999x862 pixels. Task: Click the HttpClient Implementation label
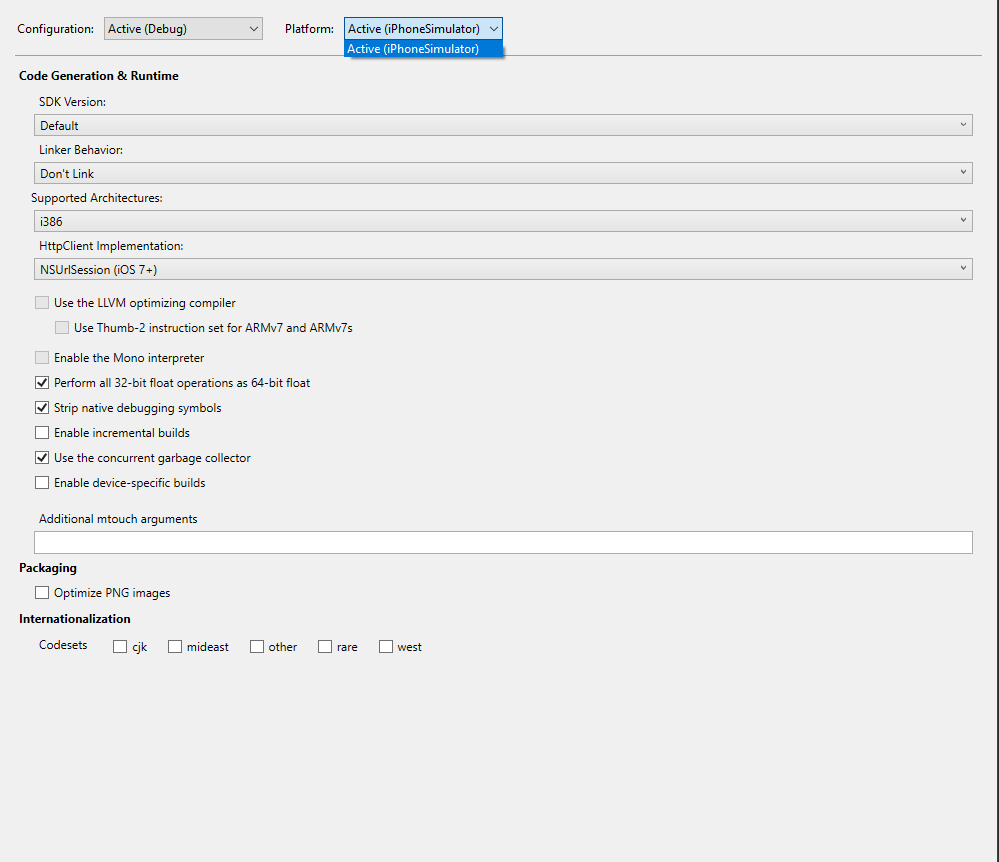click(x=111, y=246)
